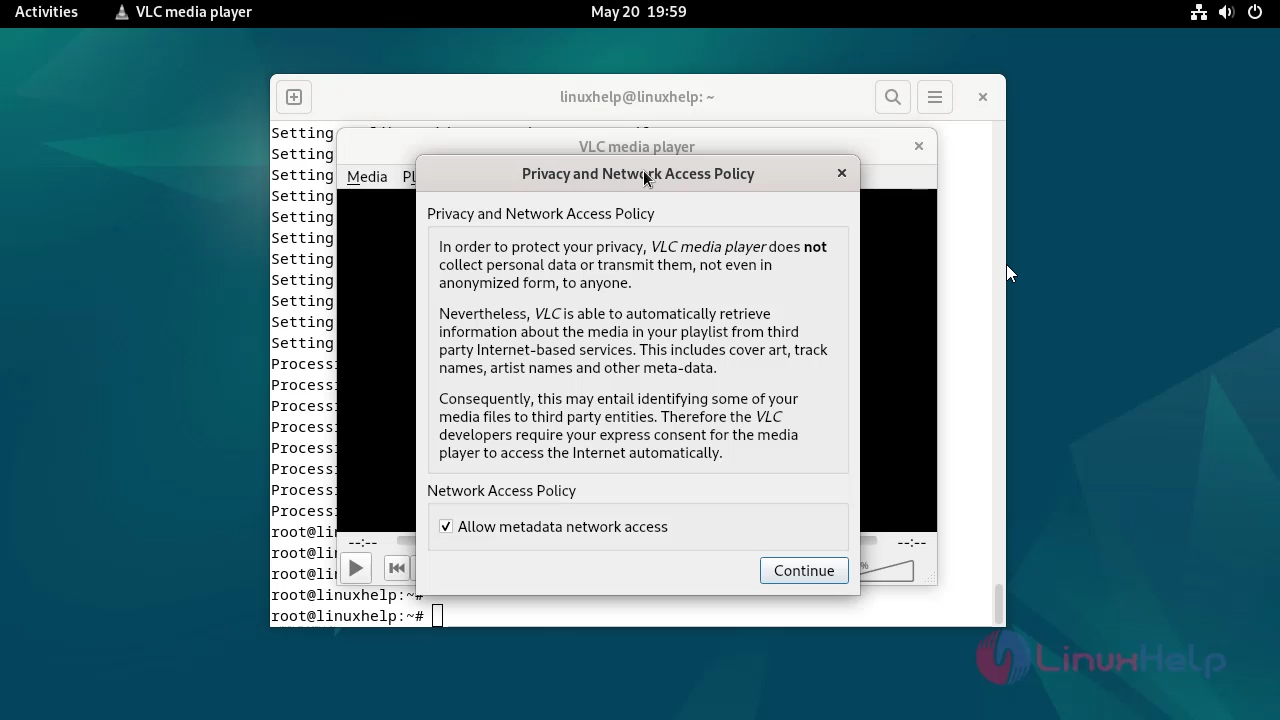Image resolution: width=1280 pixels, height=720 pixels.
Task: Open VLC media player app menu in top bar
Action: click(183, 12)
